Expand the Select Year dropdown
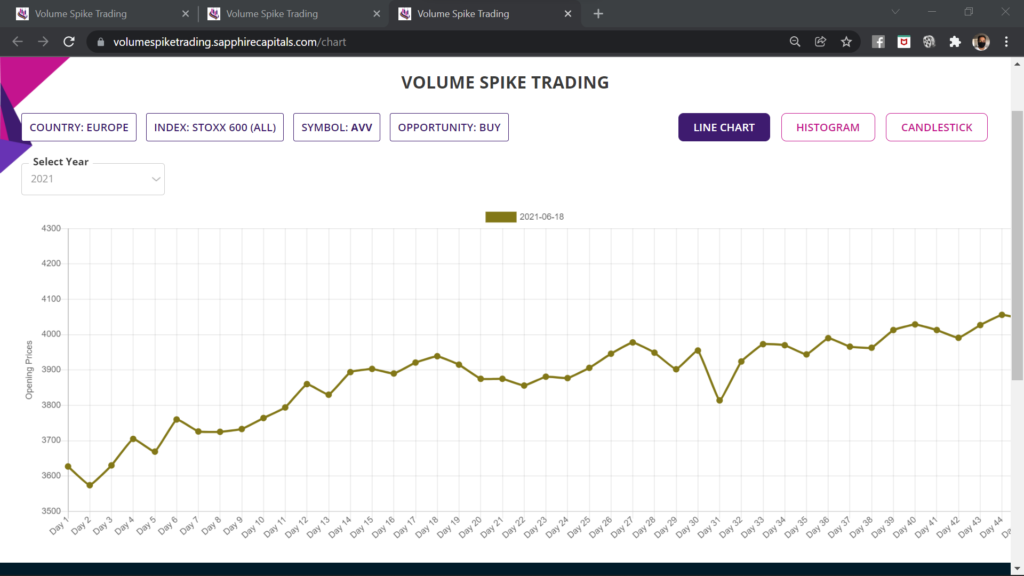 pyautogui.click(x=93, y=179)
